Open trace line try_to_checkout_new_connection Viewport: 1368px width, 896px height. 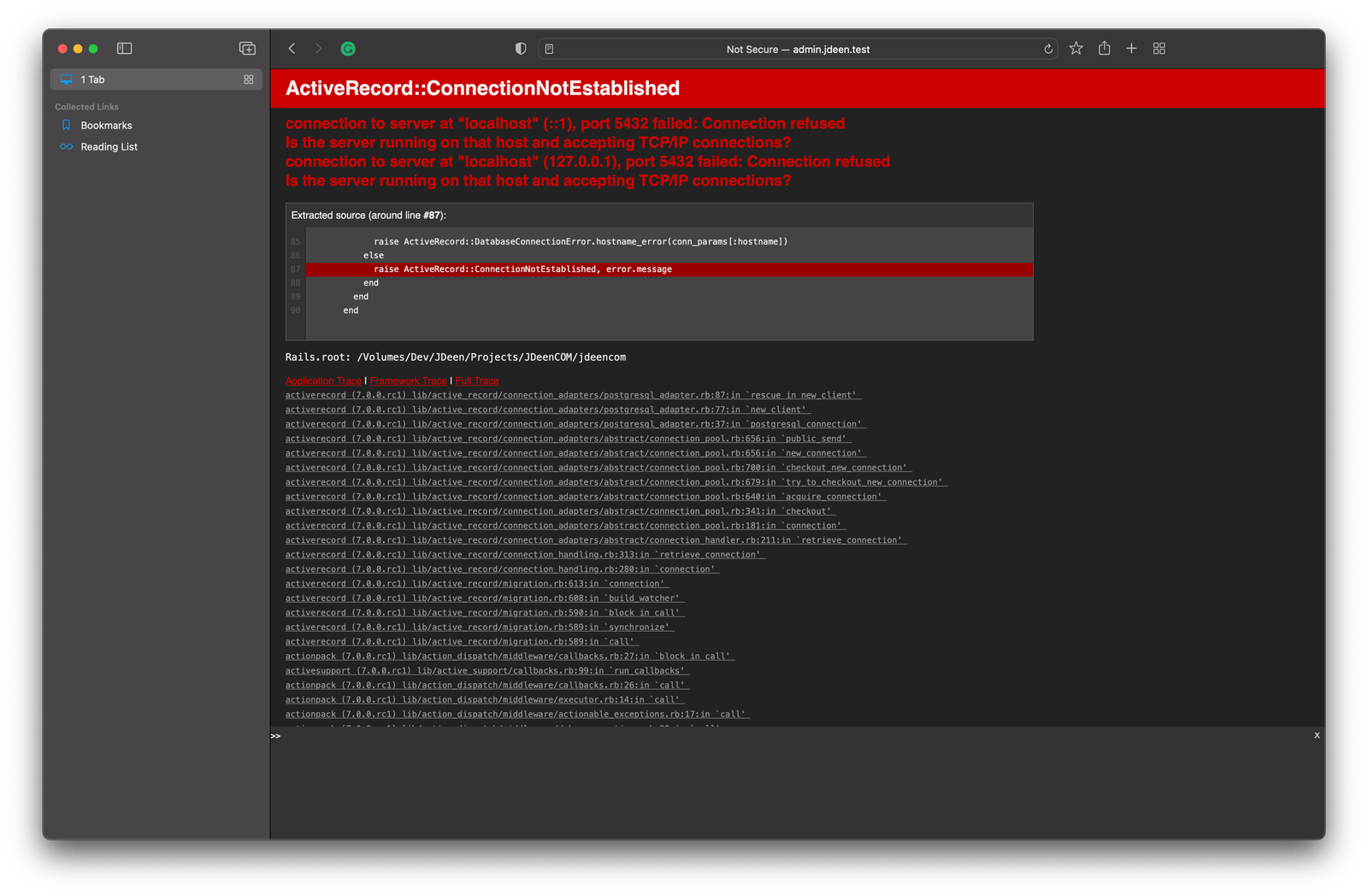tap(616, 482)
